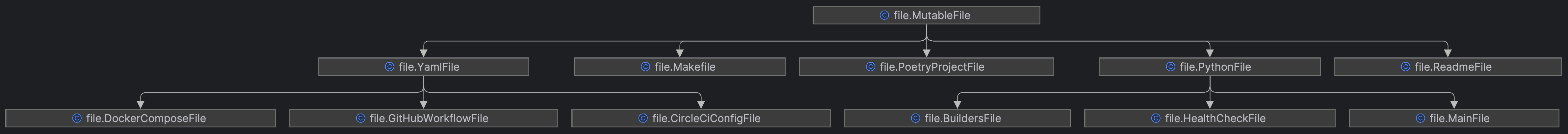
Task: Click the class icon beside file.YamlFile
Action: click(x=390, y=67)
